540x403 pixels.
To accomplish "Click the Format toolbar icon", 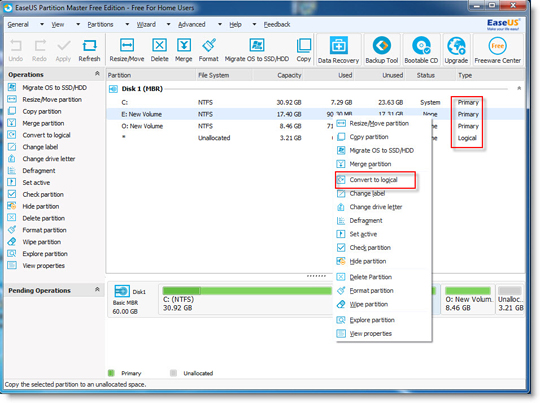I will pos(208,50).
